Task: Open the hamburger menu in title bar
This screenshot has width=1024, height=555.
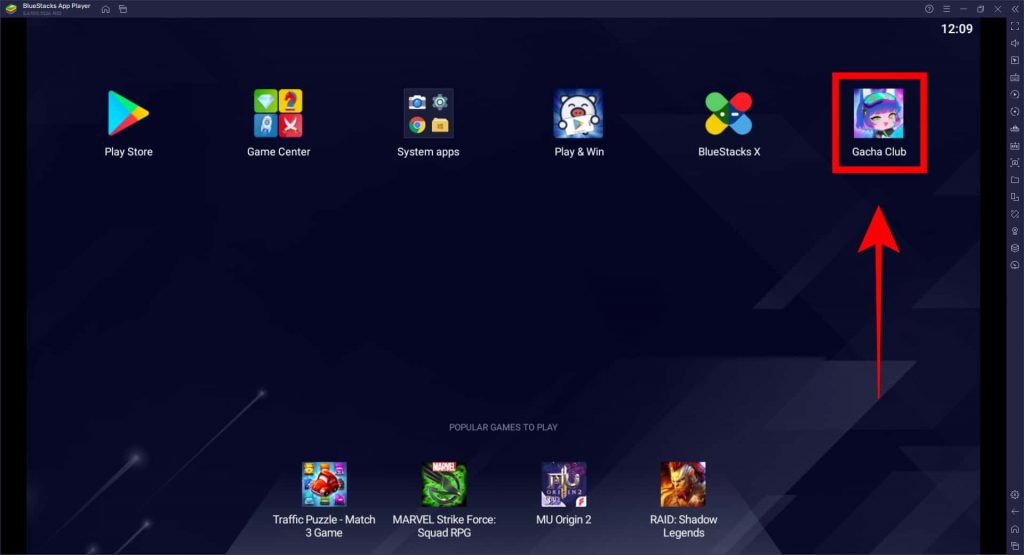Action: coord(946,9)
